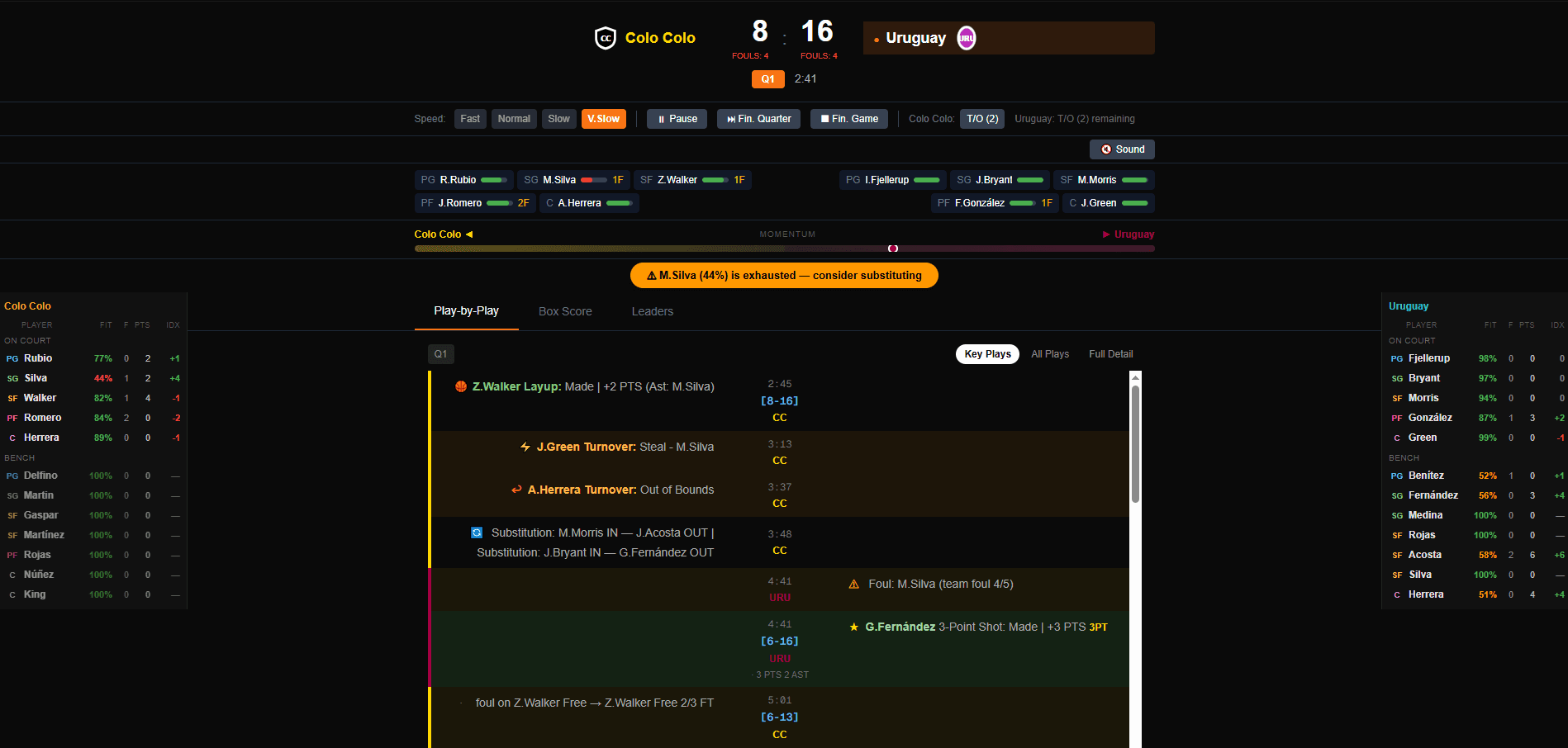Select on-court player chip F.González
1568x748 pixels.
coord(995,203)
